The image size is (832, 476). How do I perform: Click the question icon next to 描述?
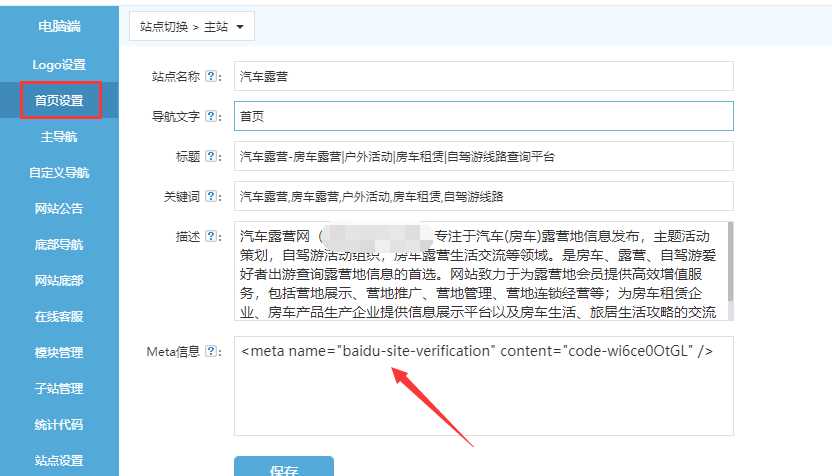tap(211, 237)
